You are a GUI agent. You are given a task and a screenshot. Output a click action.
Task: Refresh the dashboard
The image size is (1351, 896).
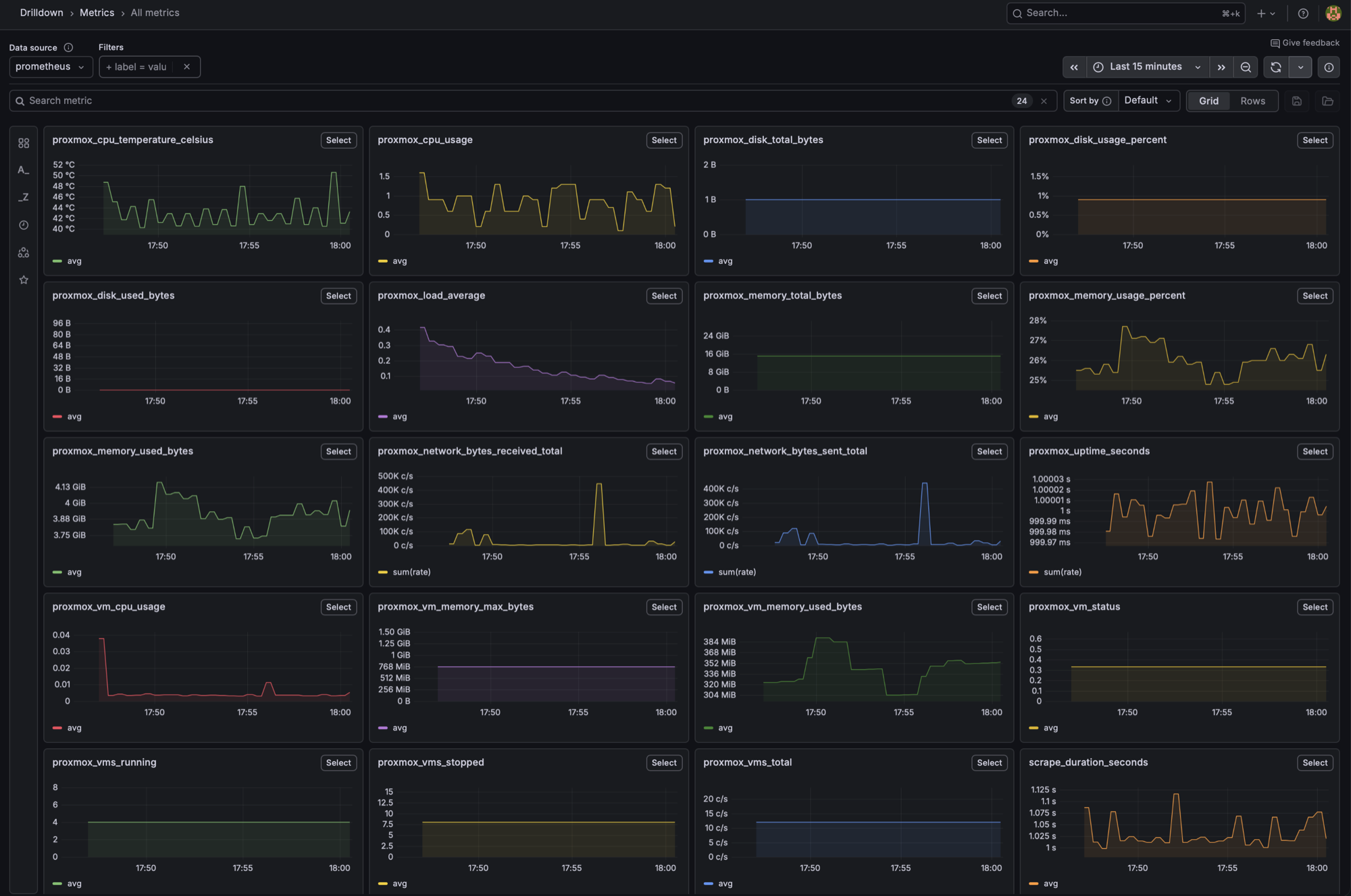click(x=1275, y=67)
